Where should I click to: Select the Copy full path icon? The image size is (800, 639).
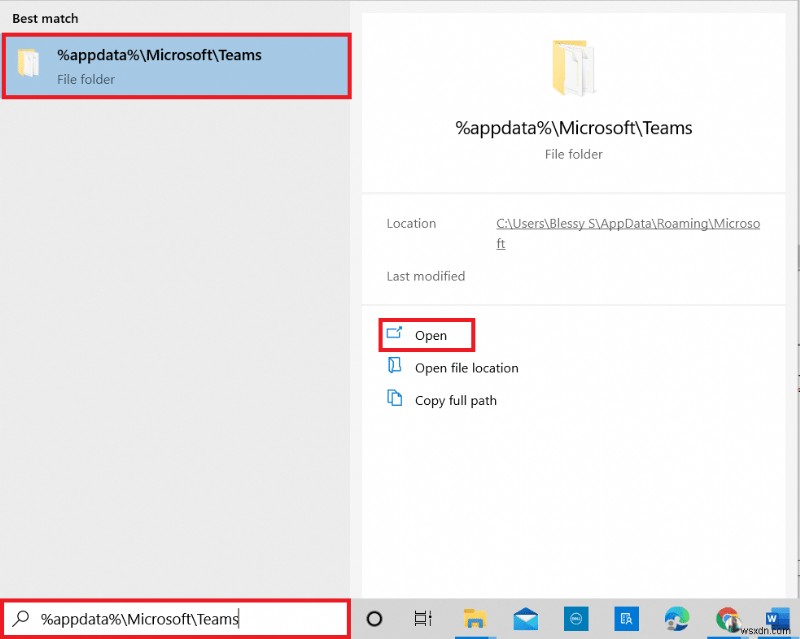[x=393, y=399]
